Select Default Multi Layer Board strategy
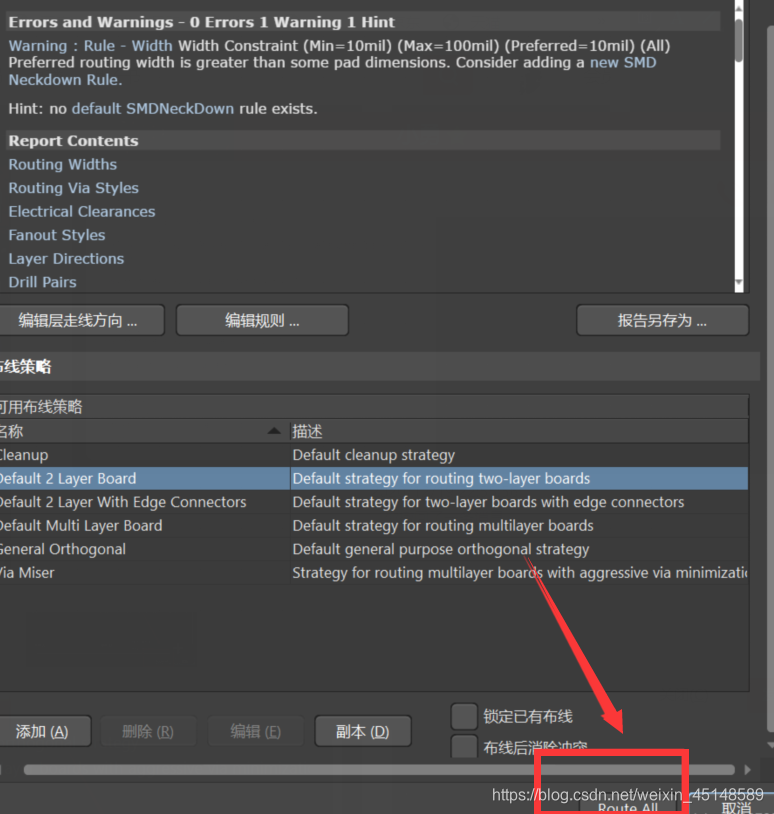 80,525
